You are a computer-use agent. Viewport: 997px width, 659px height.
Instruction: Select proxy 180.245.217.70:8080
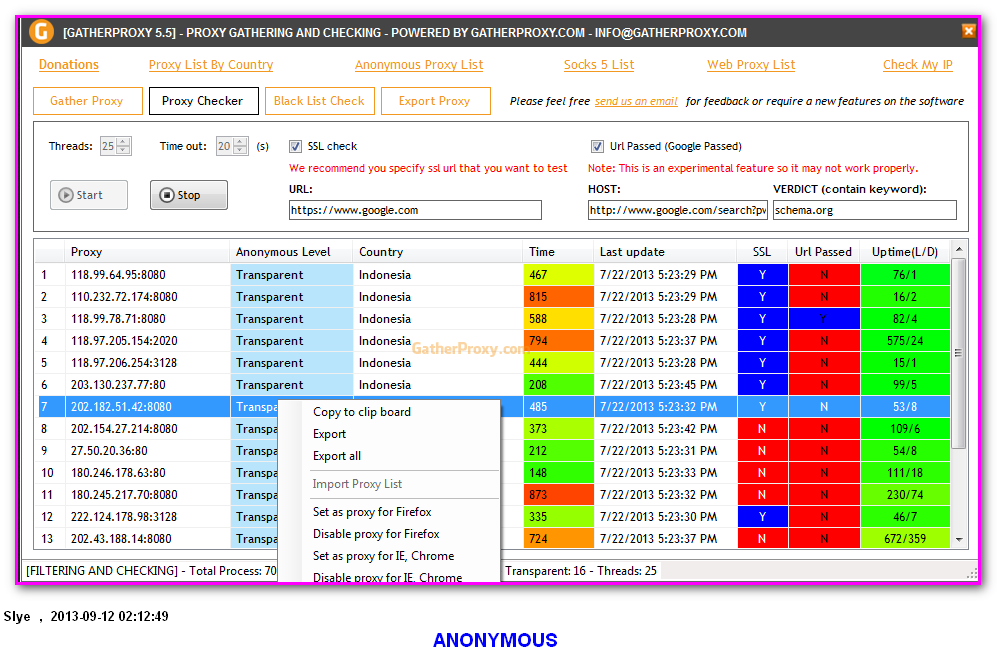click(493, 494)
